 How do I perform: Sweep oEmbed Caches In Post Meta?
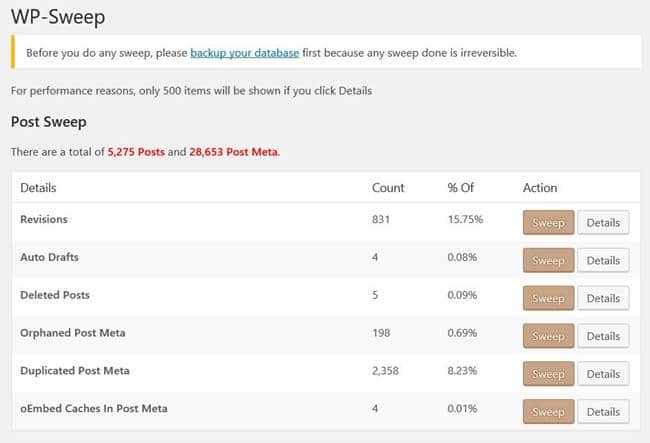(x=548, y=412)
